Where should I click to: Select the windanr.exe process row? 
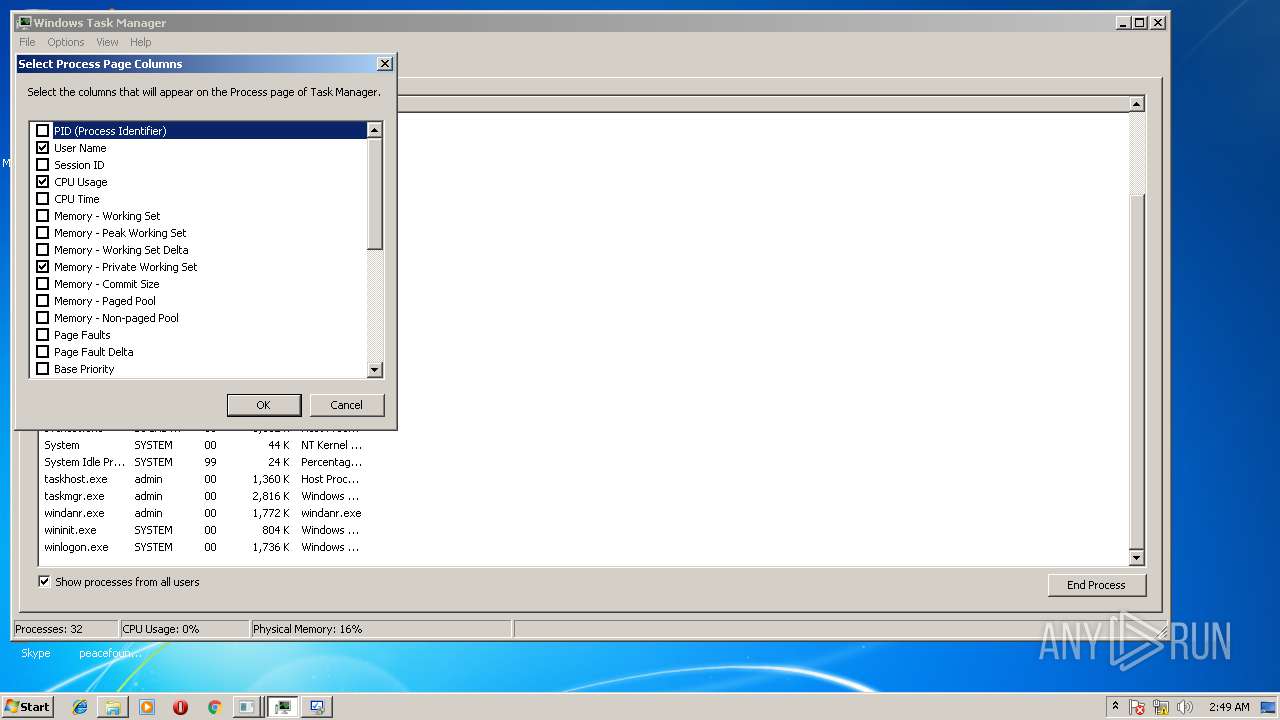[x=203, y=513]
